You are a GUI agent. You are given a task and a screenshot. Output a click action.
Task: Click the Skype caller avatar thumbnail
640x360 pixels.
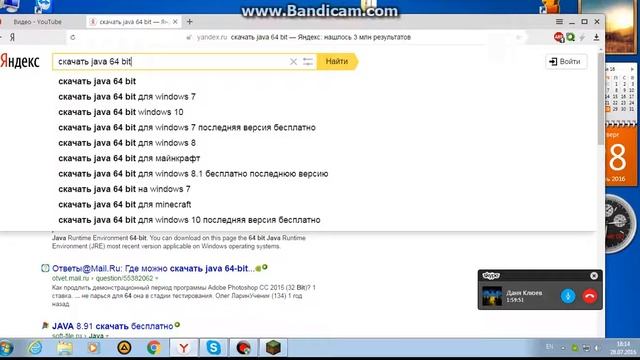point(492,296)
